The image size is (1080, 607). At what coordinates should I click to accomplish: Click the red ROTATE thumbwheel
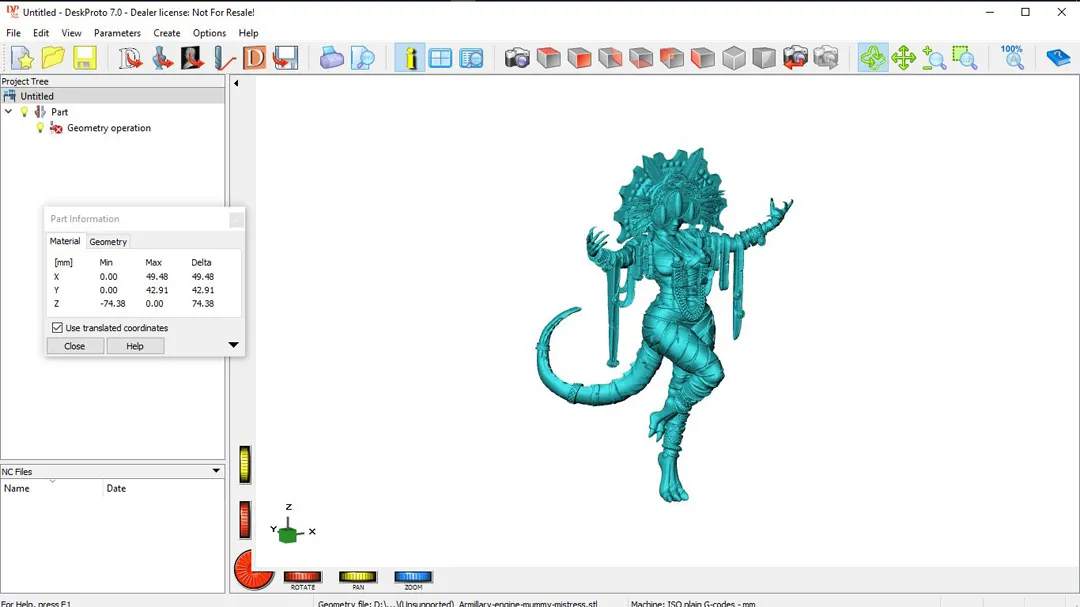coord(303,577)
